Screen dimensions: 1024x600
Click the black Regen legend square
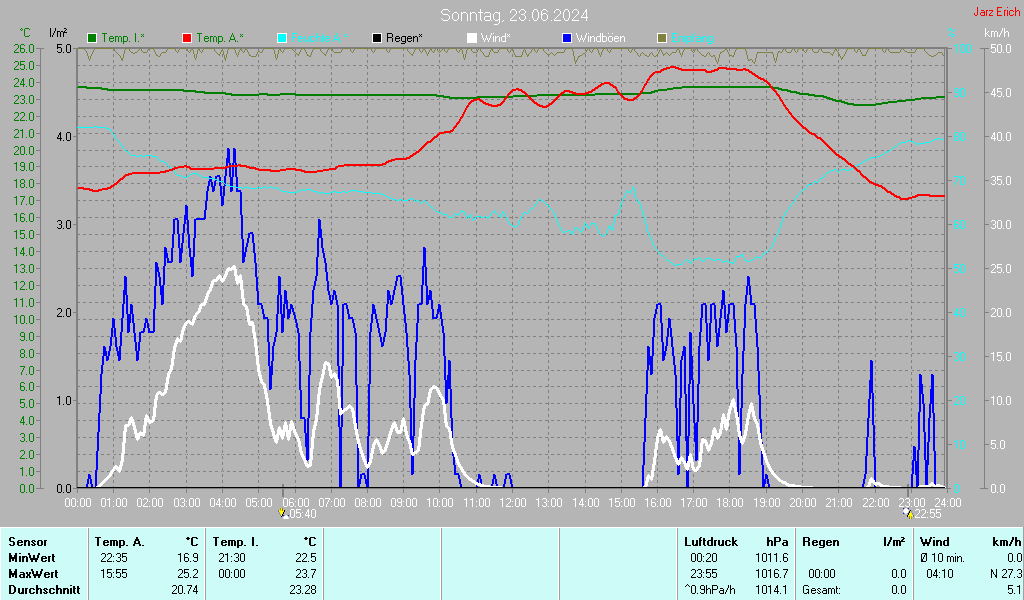(x=377, y=38)
